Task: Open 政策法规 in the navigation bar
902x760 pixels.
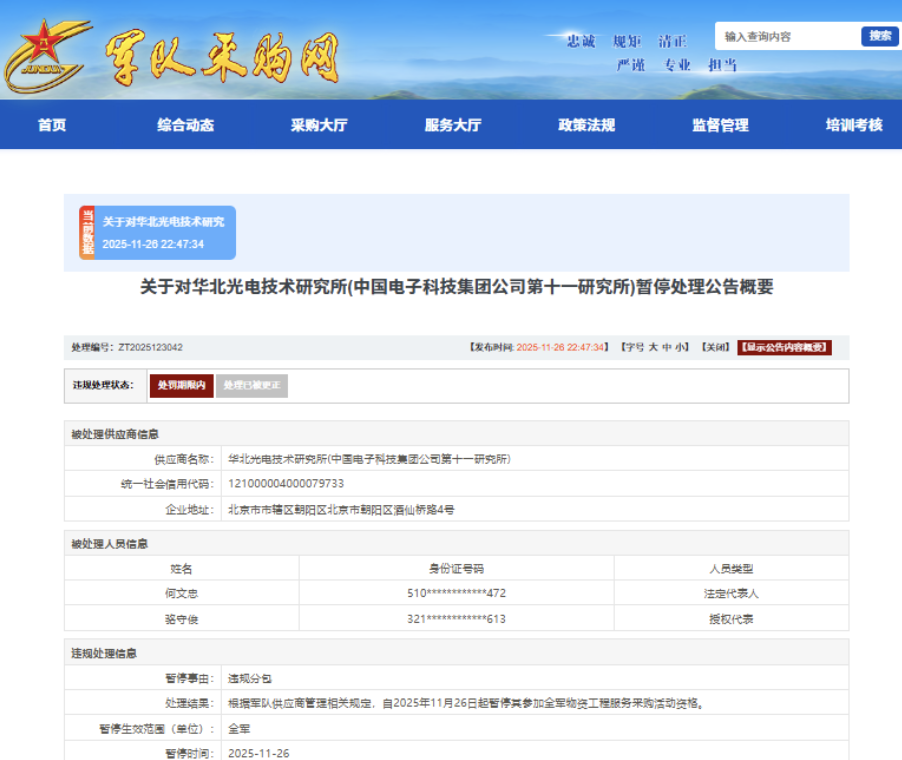Action: click(586, 125)
